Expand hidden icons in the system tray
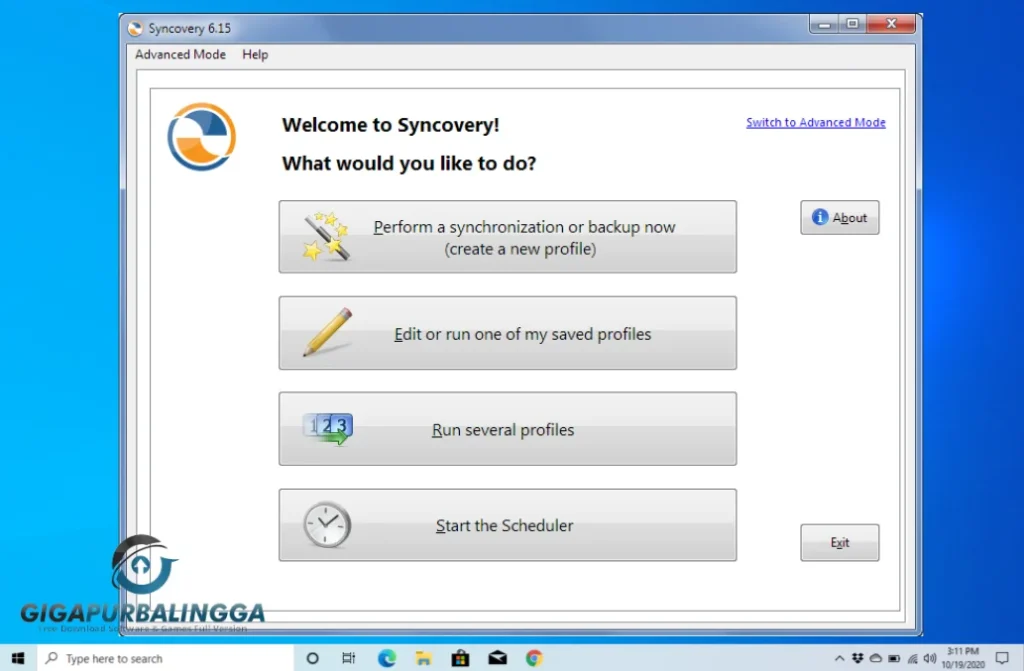 click(840, 658)
